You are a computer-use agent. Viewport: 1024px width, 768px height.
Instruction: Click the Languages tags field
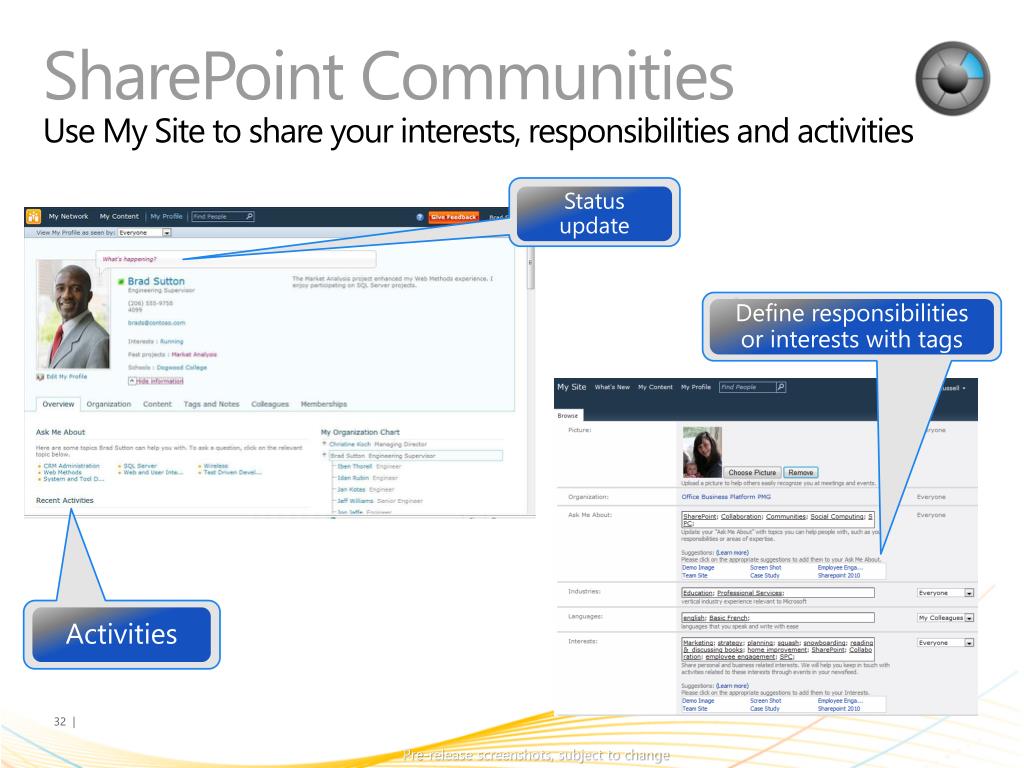coord(777,618)
